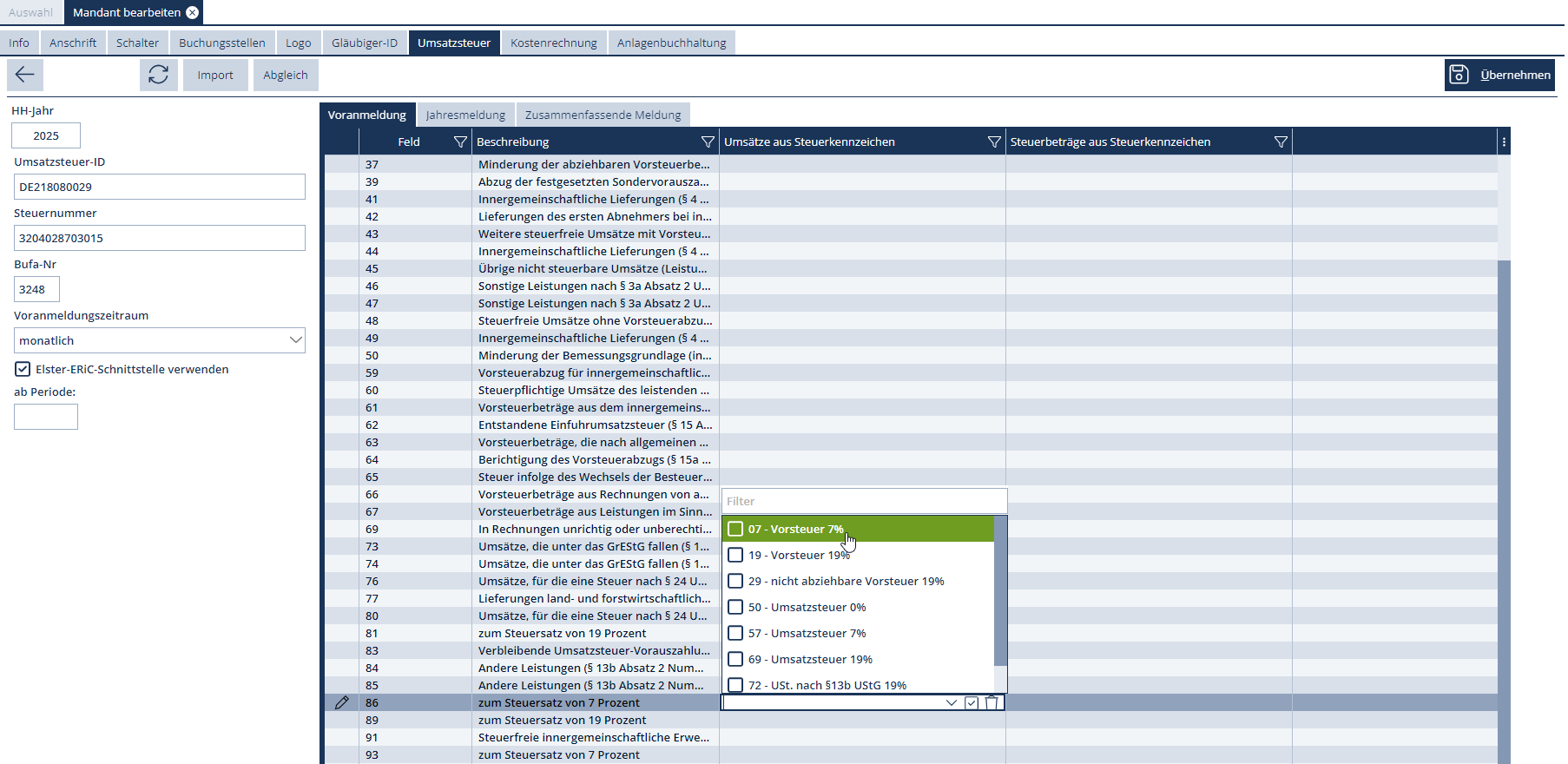Open filter for the Beschreibung column
Viewport: 1568px width, 764px height.
(x=708, y=142)
